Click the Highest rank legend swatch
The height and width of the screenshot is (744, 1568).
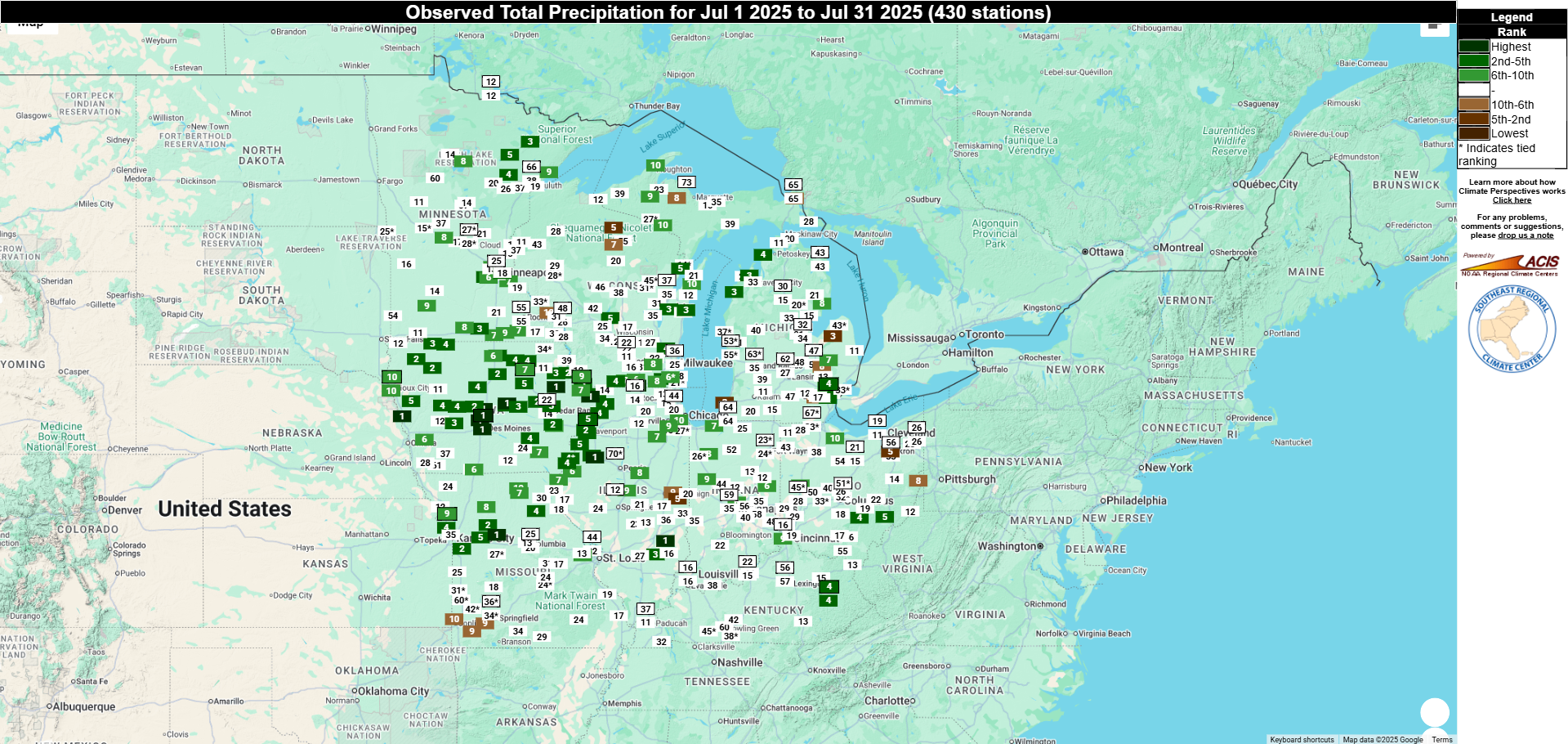click(x=1473, y=47)
